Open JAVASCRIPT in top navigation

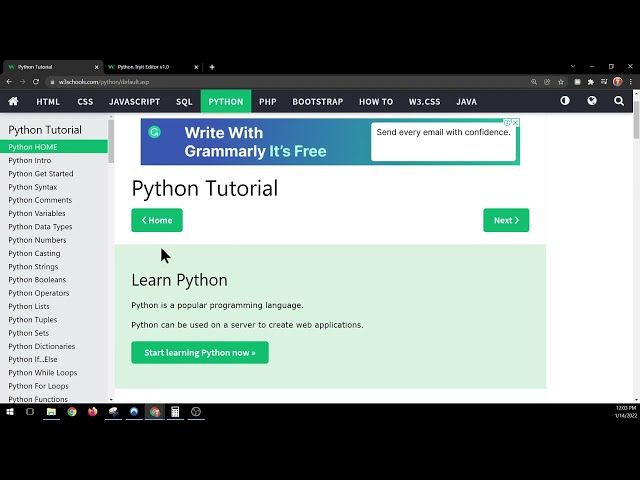[134, 101]
